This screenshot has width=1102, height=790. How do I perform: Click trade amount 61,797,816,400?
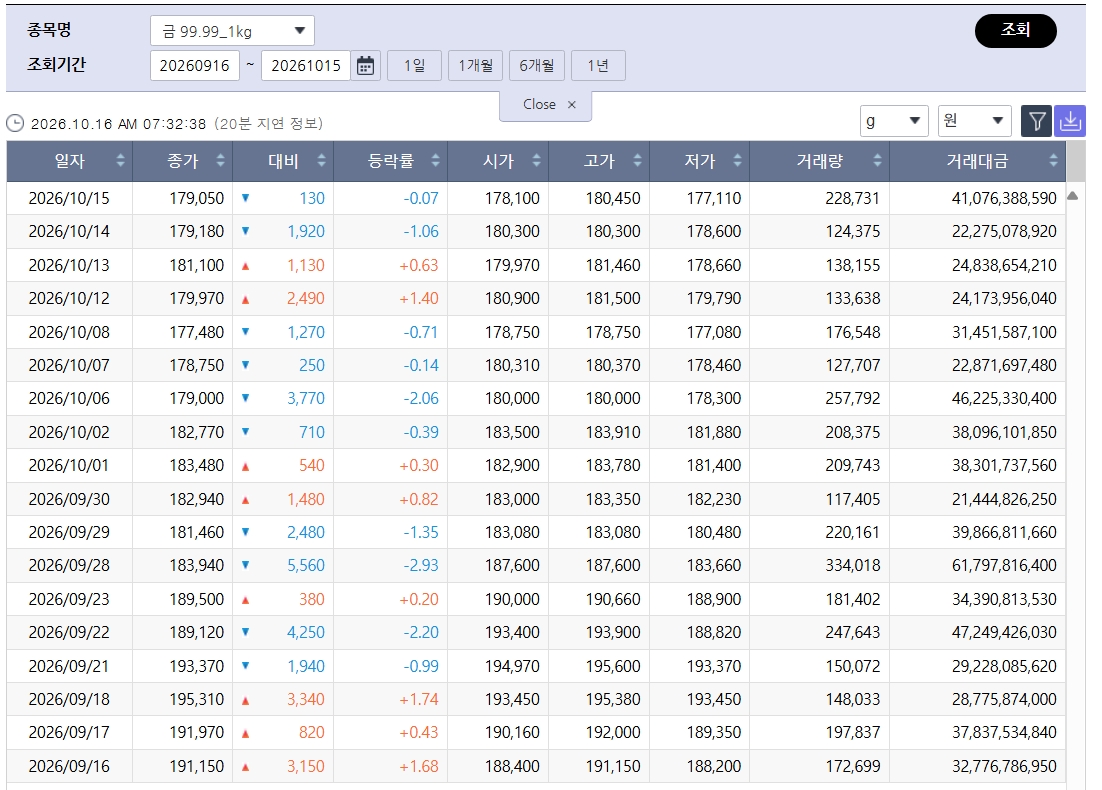1004,565
